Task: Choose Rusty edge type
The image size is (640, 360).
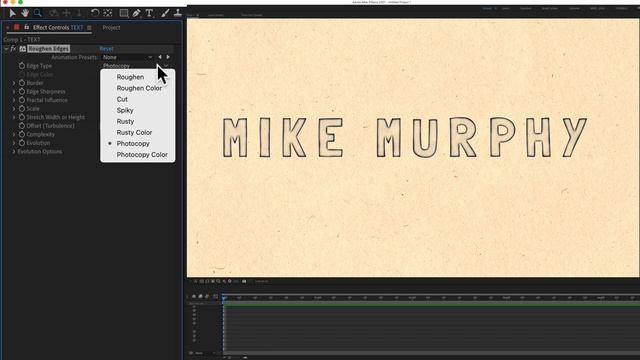Action: click(x=138, y=121)
